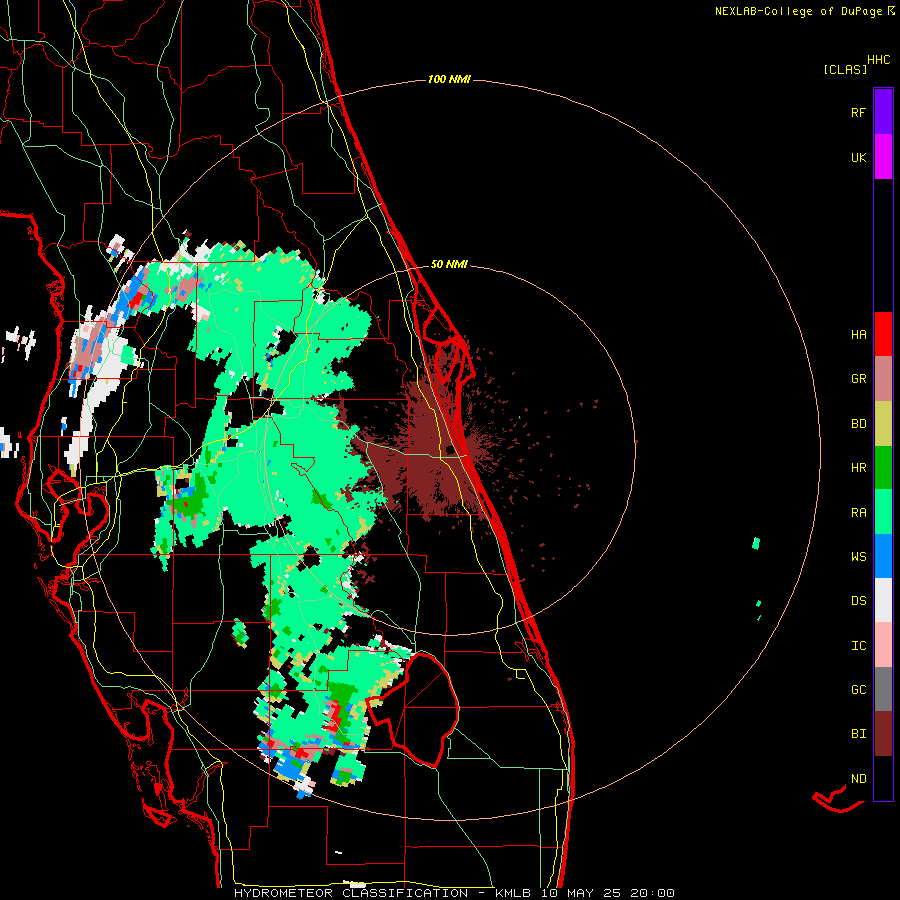The image size is (900, 900).
Task: Click the NEXLAB-College of DuPage credit text
Action: pyautogui.click(x=799, y=11)
